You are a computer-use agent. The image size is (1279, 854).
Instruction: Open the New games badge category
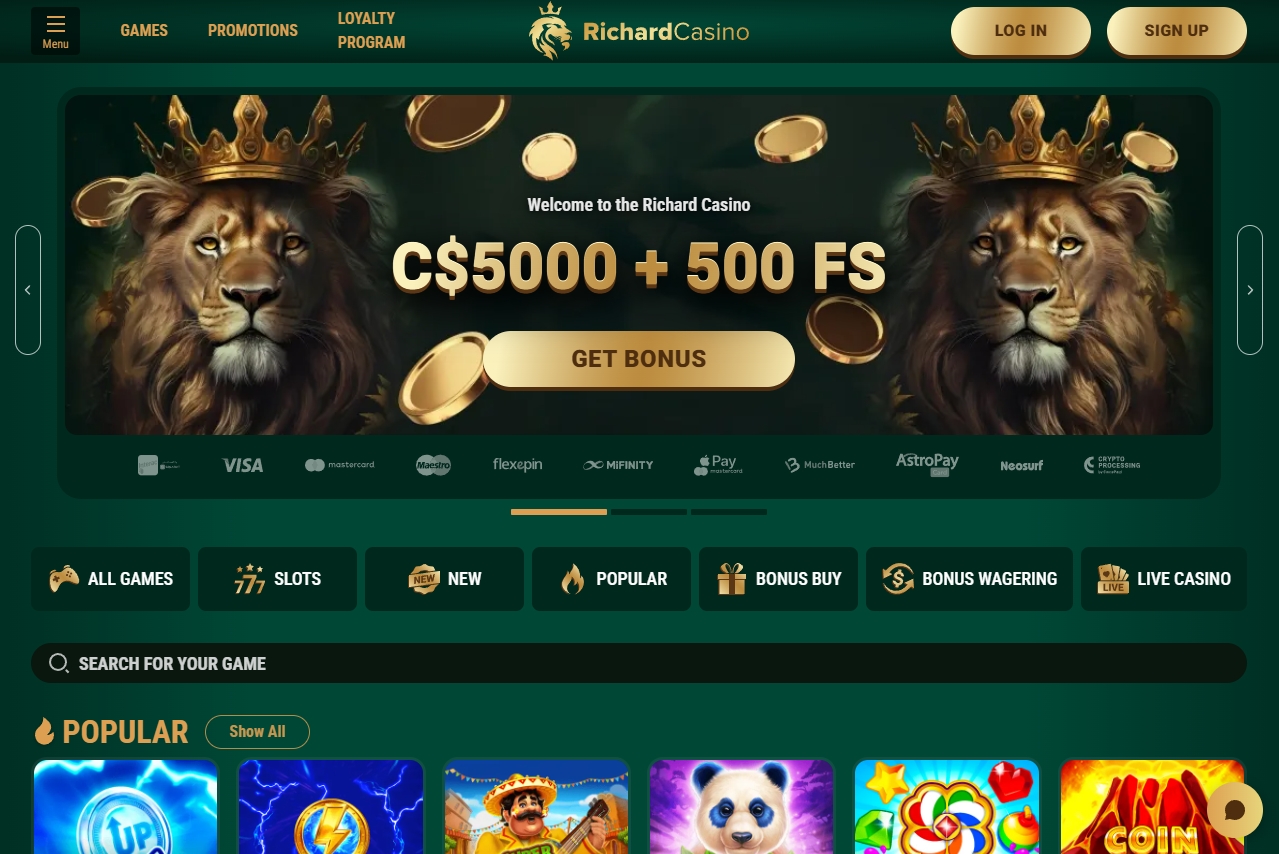tap(444, 579)
